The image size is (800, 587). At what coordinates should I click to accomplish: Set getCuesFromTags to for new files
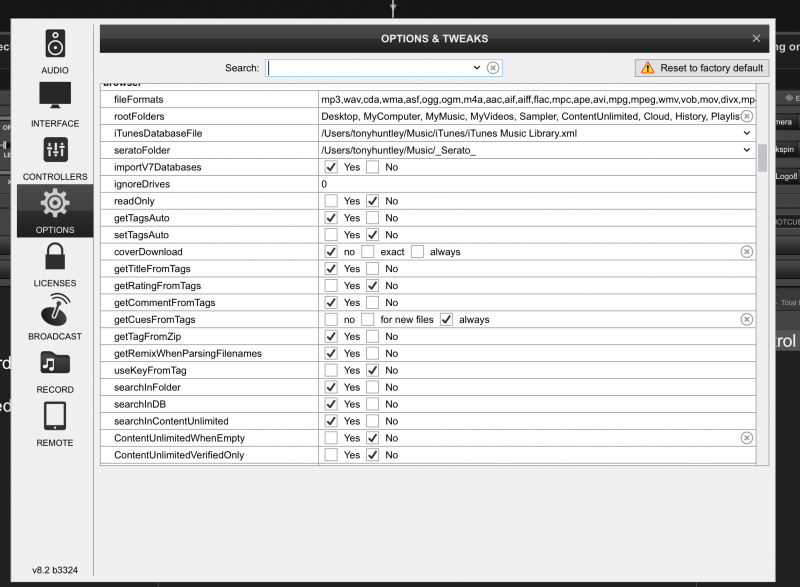pyautogui.click(x=367, y=320)
